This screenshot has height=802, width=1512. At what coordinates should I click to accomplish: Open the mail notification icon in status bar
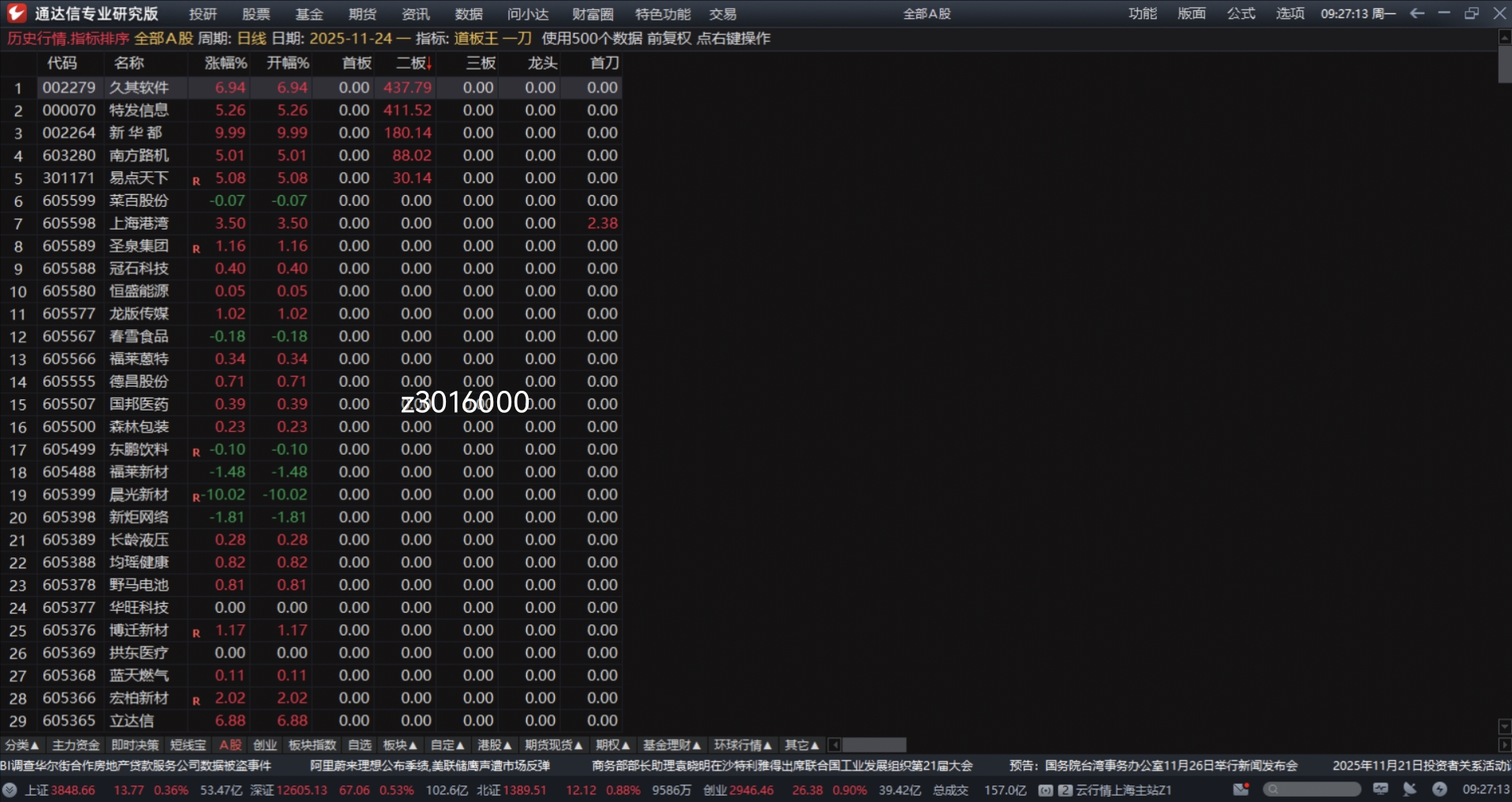click(1241, 789)
